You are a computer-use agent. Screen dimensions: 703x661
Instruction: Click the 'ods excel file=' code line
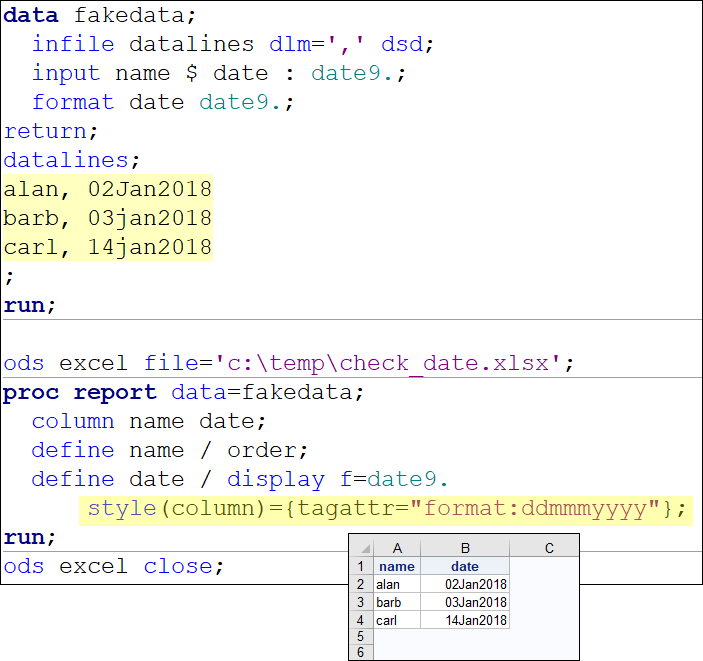click(288, 363)
